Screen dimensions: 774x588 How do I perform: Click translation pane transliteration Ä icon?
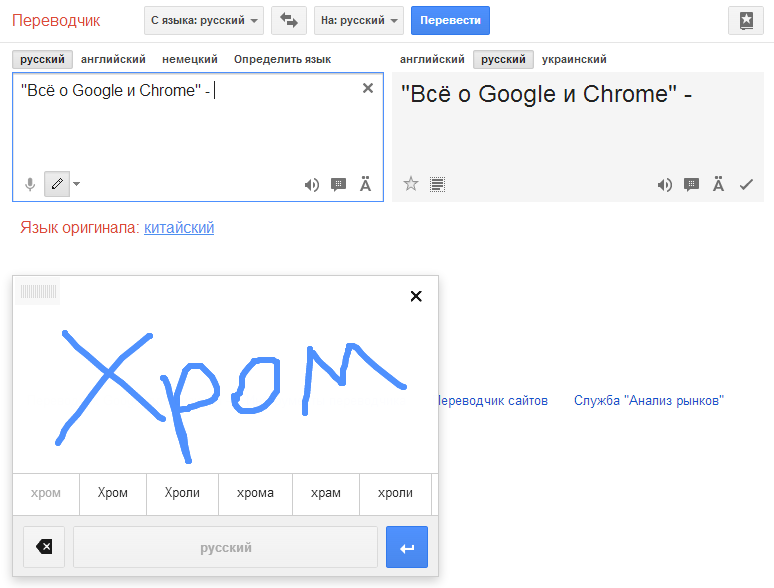(718, 184)
